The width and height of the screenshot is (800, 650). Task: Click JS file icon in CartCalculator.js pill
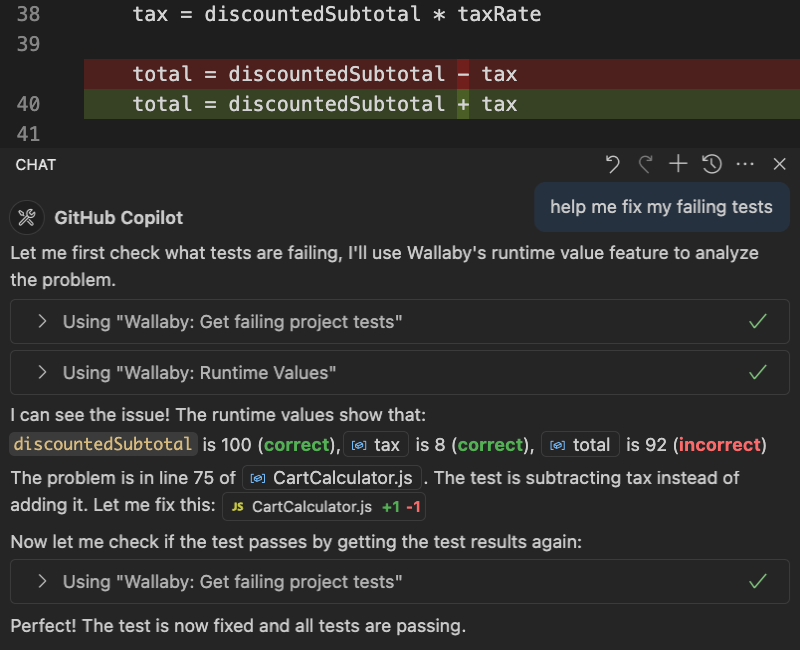click(x=237, y=507)
